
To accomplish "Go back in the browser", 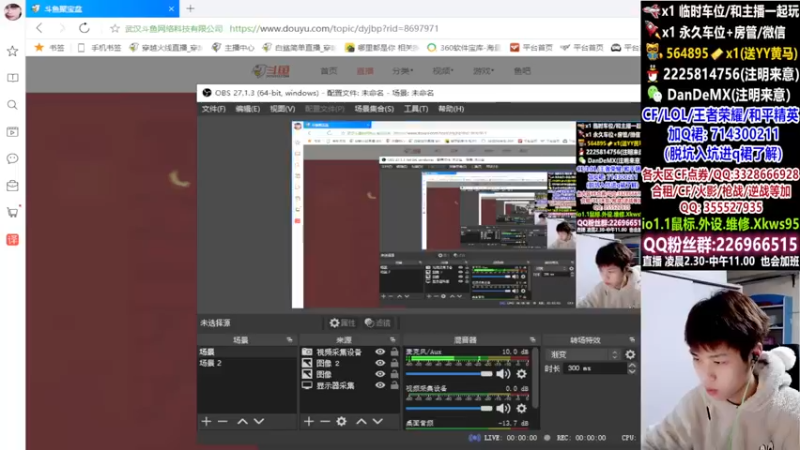I will click(39, 28).
